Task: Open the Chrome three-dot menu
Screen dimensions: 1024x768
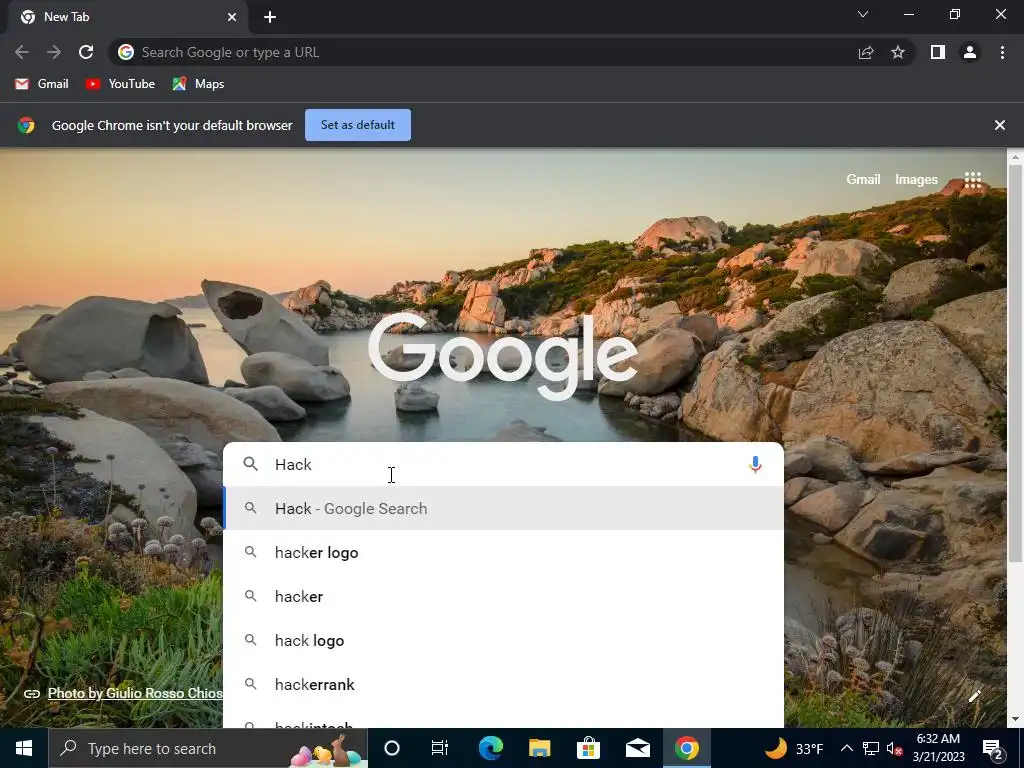Action: [x=1002, y=52]
